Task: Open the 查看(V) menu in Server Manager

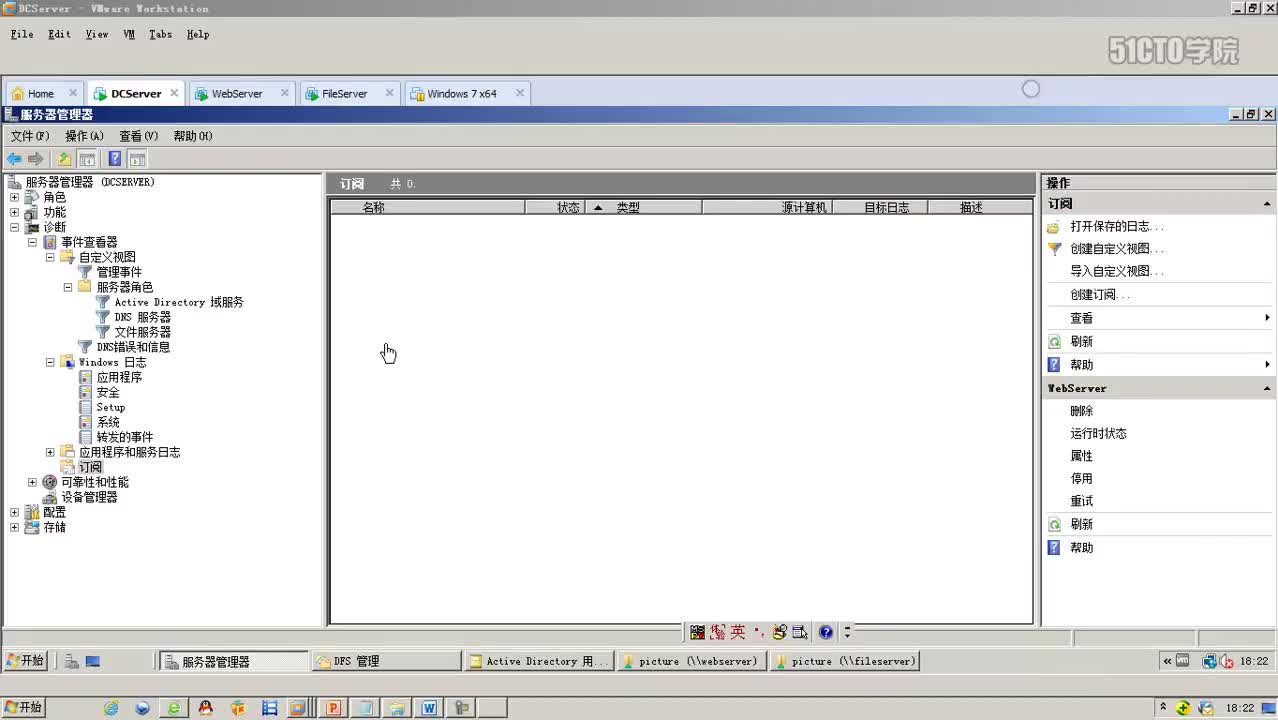Action: [x=139, y=136]
